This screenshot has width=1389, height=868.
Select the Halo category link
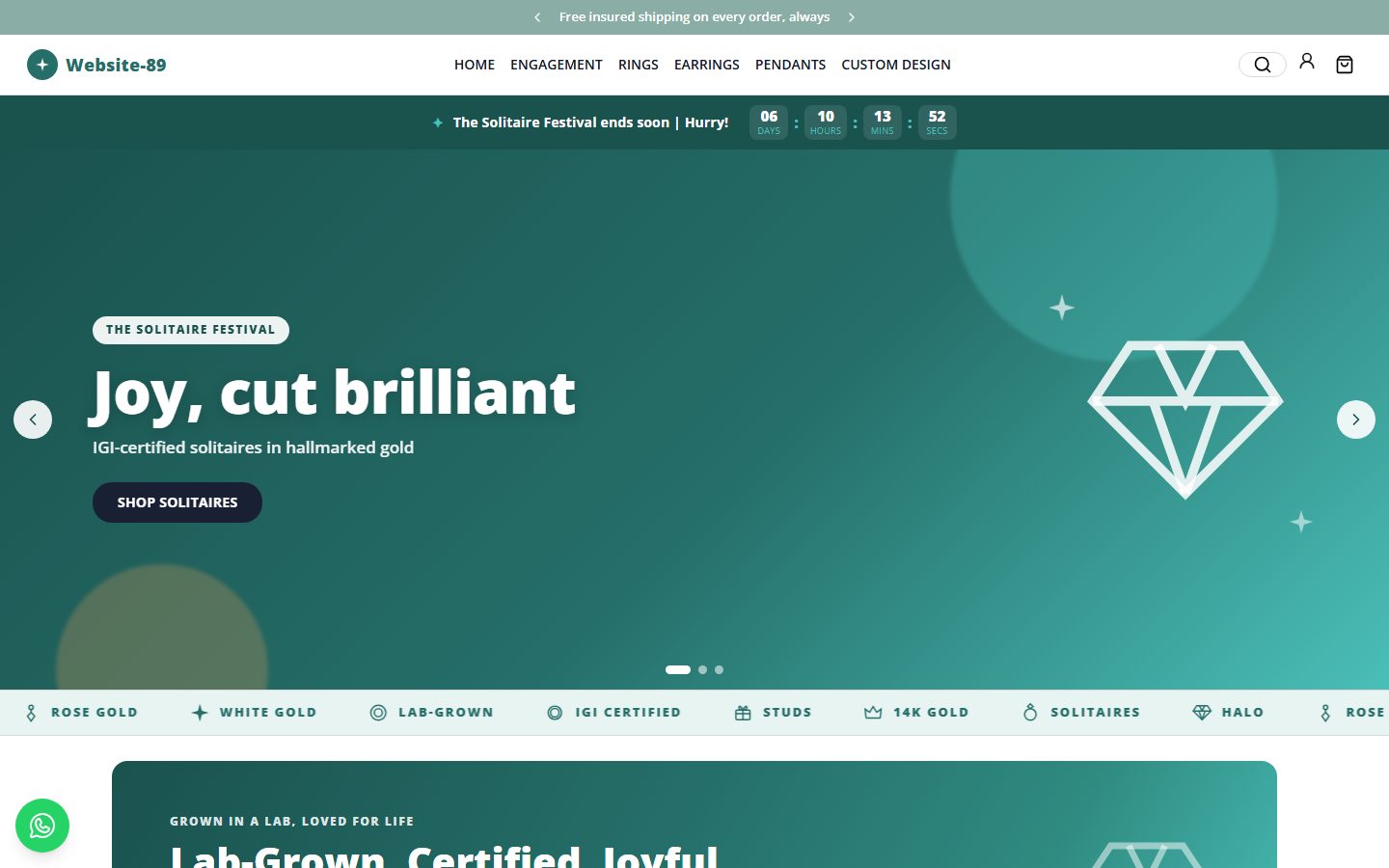click(1242, 713)
